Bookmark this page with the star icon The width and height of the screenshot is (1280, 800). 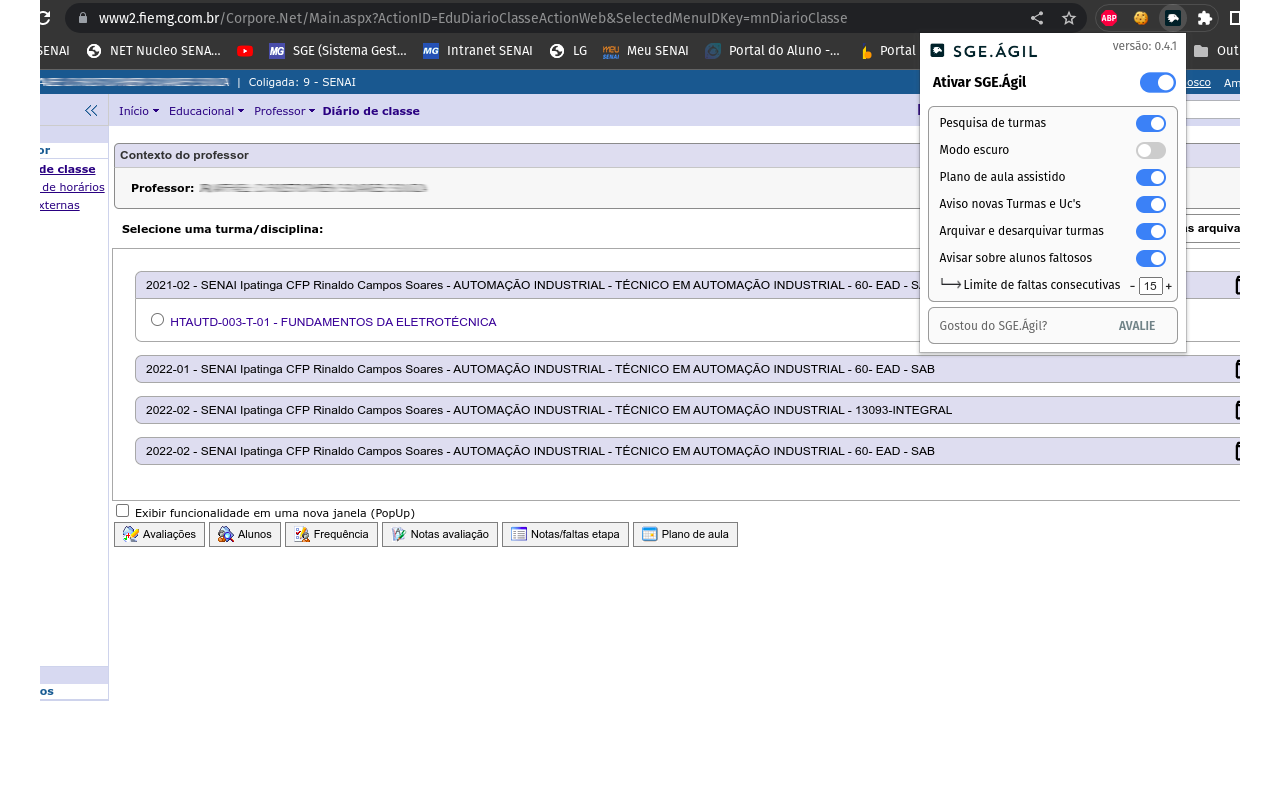click(1069, 18)
